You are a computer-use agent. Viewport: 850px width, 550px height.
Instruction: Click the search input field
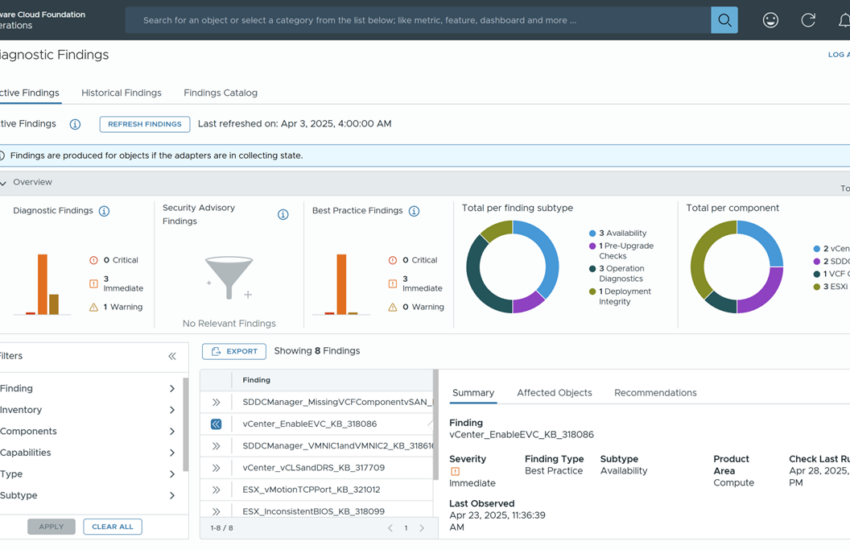click(420, 20)
